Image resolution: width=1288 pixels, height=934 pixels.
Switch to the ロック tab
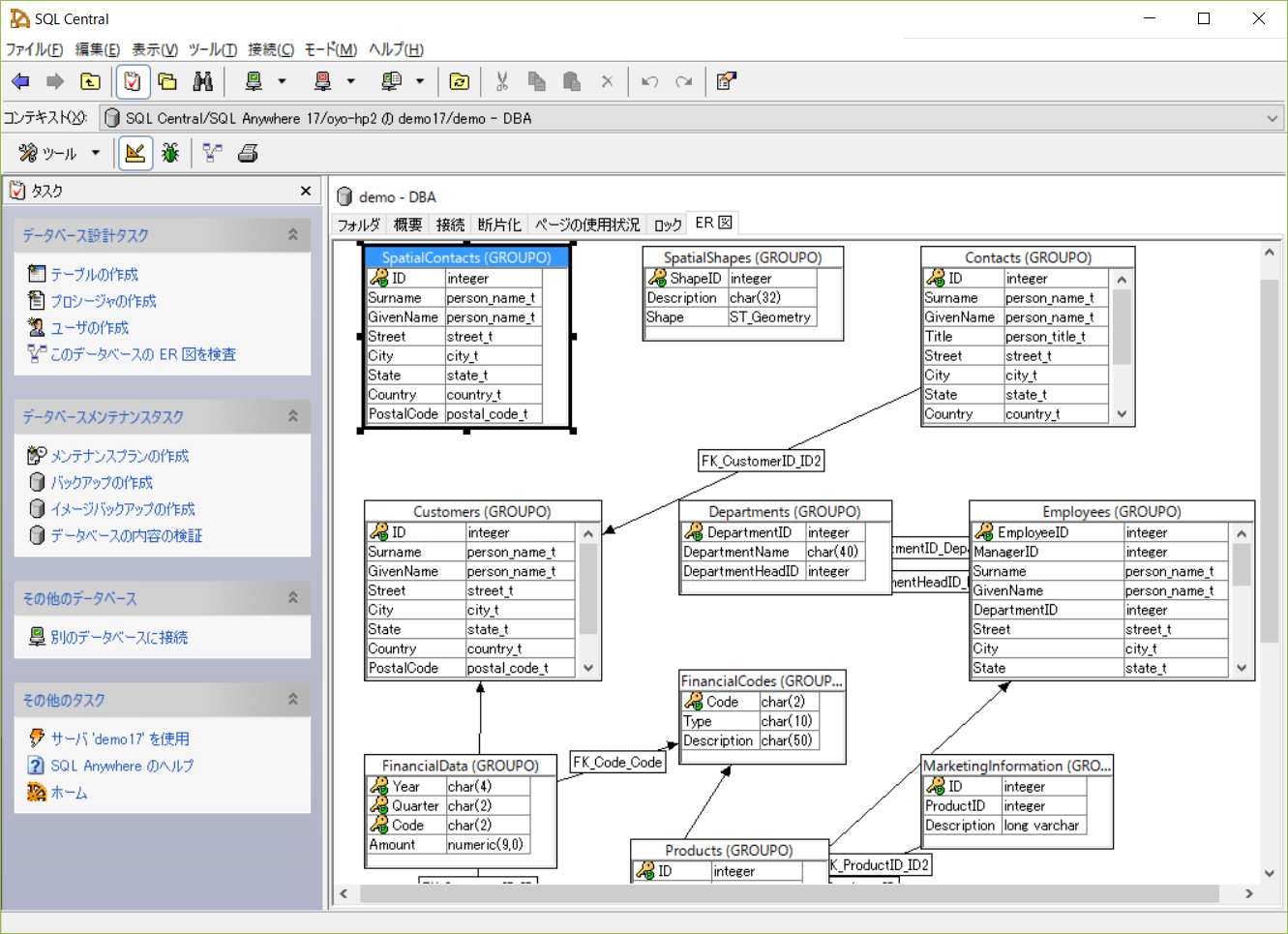pyautogui.click(x=668, y=225)
